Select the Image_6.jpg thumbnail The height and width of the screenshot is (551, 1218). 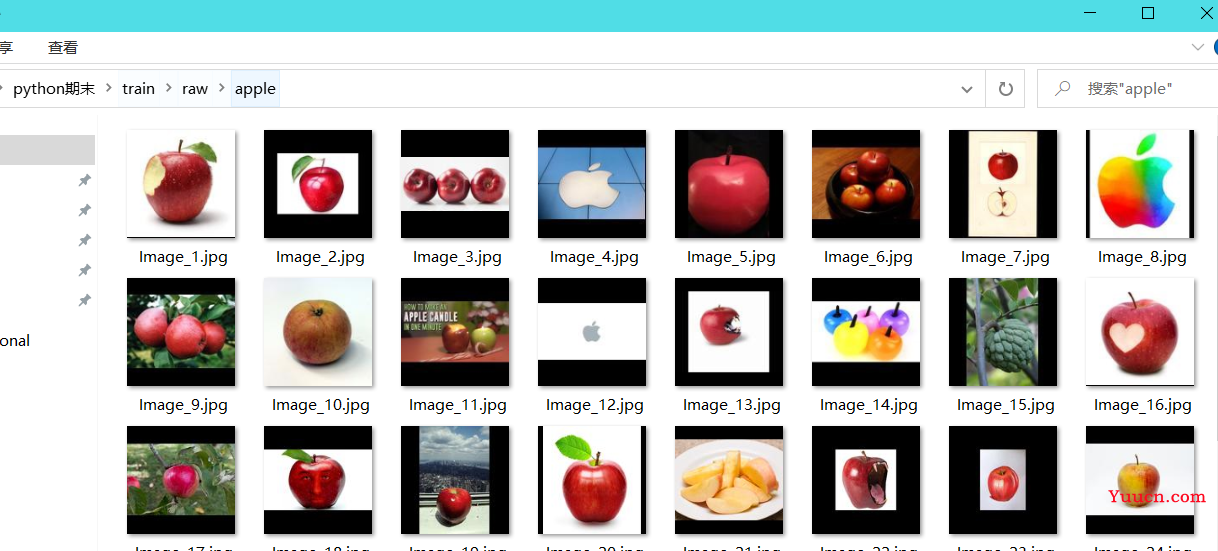(x=866, y=184)
